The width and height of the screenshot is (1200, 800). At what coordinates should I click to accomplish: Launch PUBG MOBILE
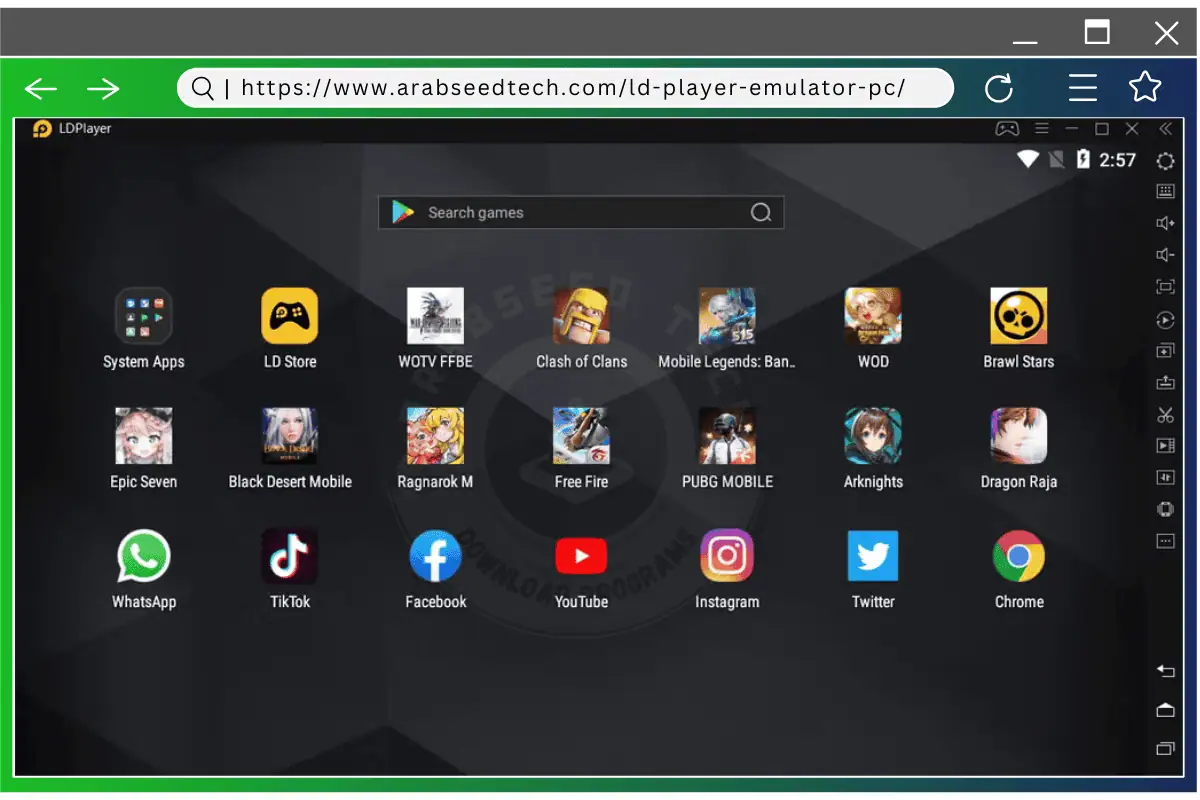pyautogui.click(x=727, y=435)
